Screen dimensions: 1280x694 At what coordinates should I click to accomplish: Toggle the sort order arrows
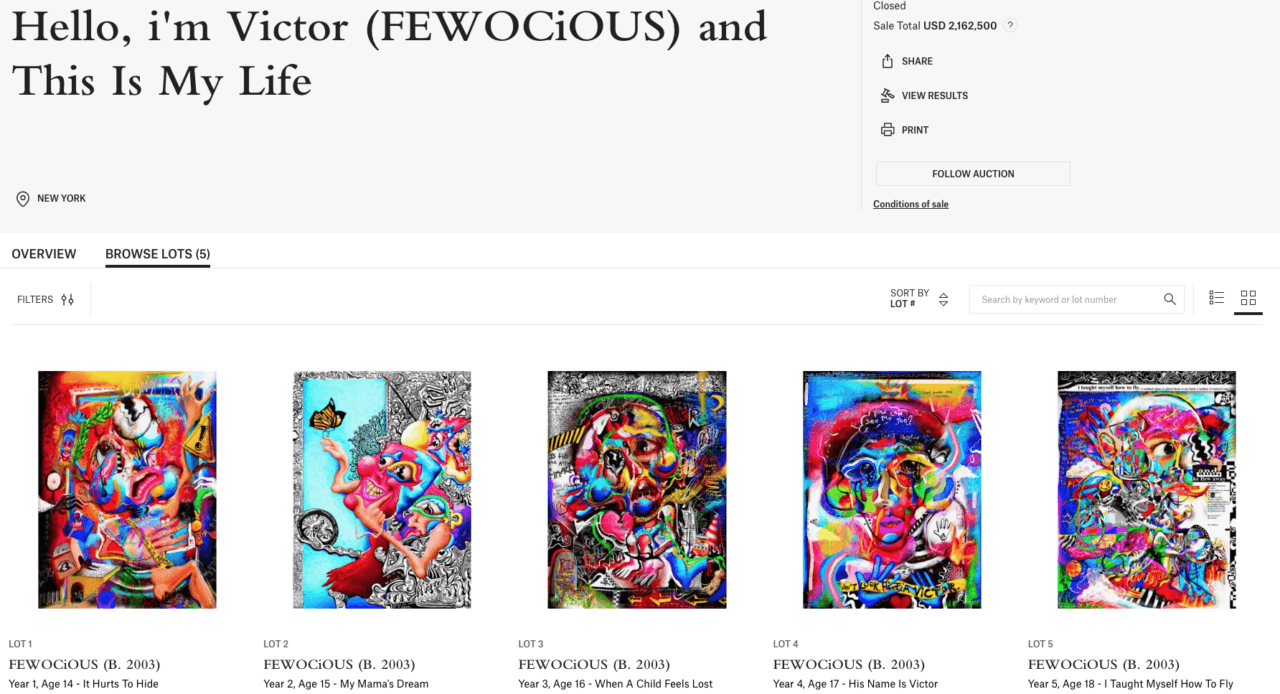(943, 299)
